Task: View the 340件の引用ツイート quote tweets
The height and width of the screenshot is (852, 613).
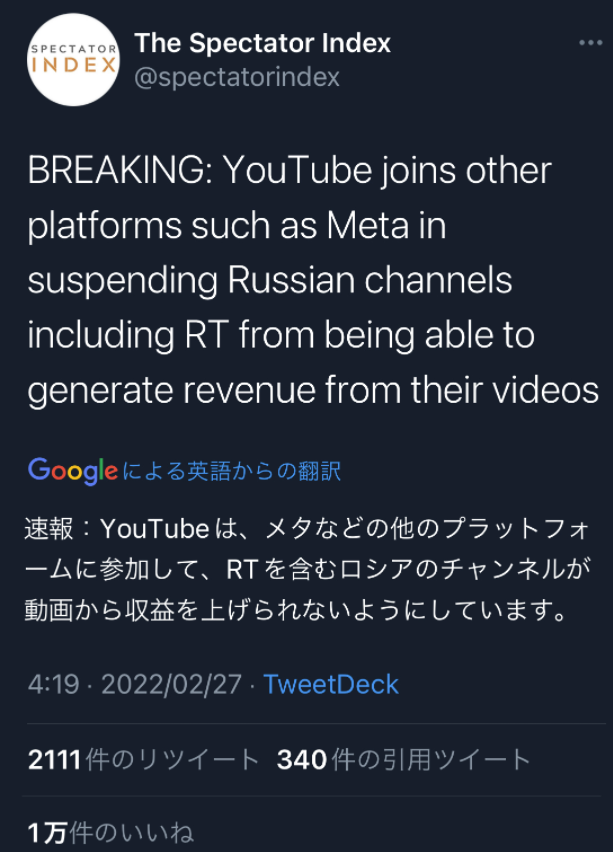Action: (403, 761)
